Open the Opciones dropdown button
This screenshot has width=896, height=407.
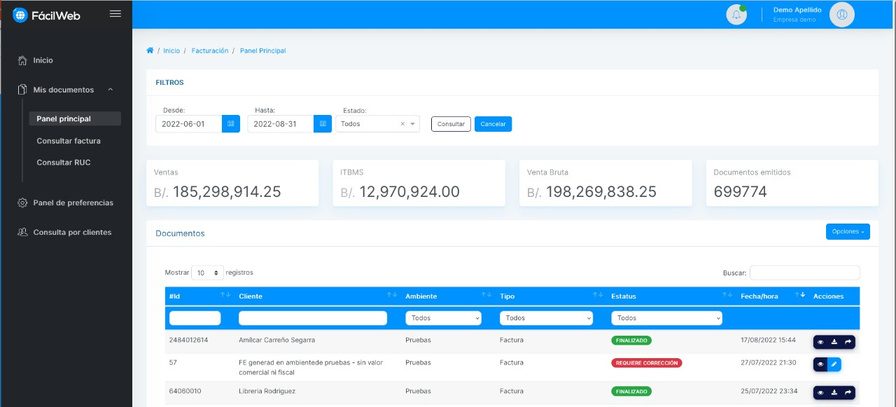[x=847, y=232]
